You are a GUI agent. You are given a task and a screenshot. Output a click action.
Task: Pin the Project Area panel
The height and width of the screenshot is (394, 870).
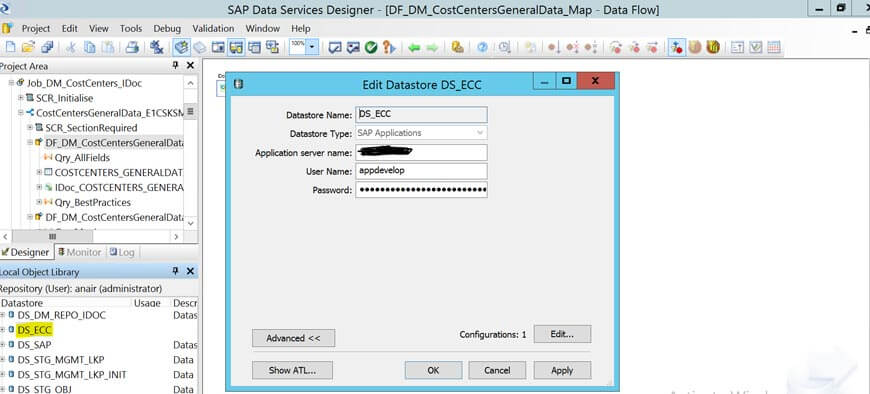click(x=175, y=65)
